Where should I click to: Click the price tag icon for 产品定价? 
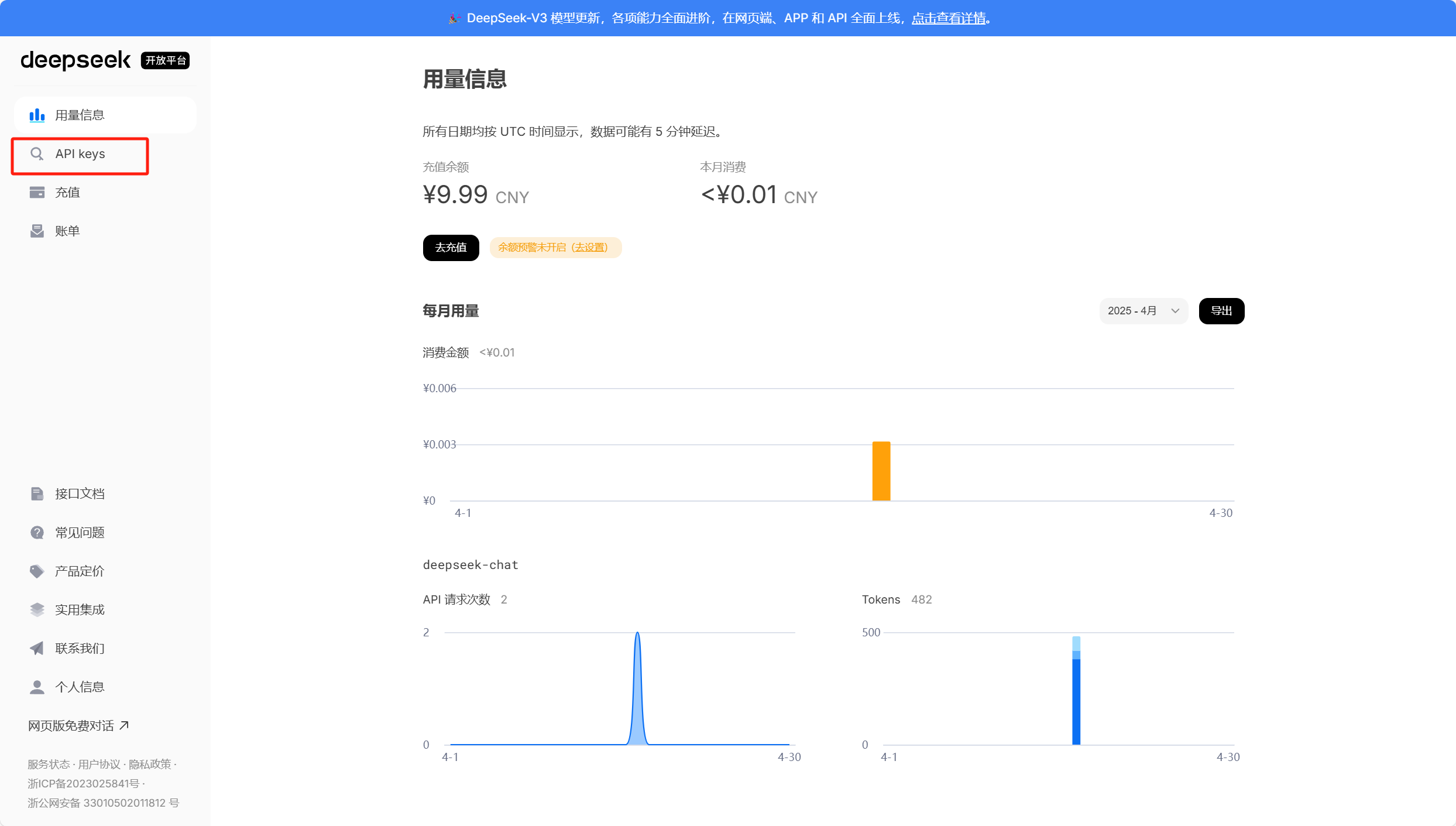(x=37, y=571)
